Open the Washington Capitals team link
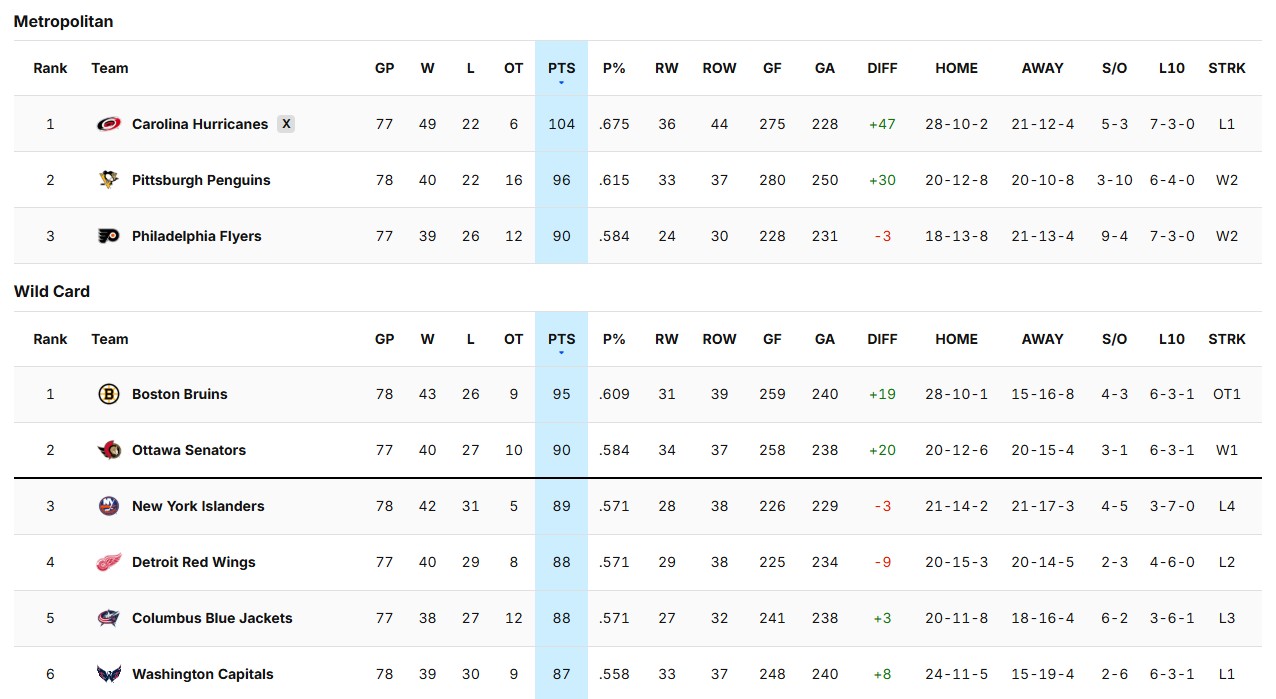Viewport: 1276px width, 699px height. [x=202, y=674]
